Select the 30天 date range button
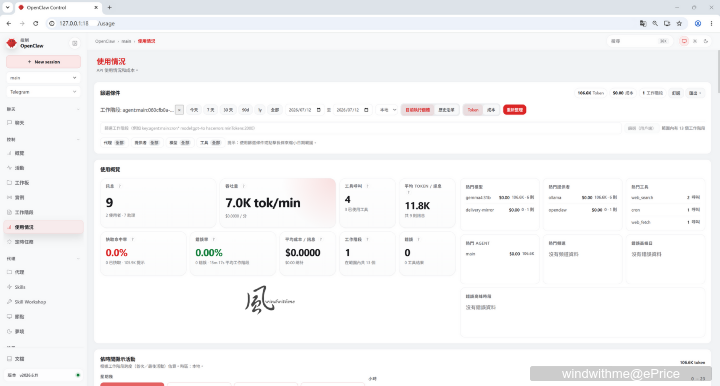 pos(228,110)
